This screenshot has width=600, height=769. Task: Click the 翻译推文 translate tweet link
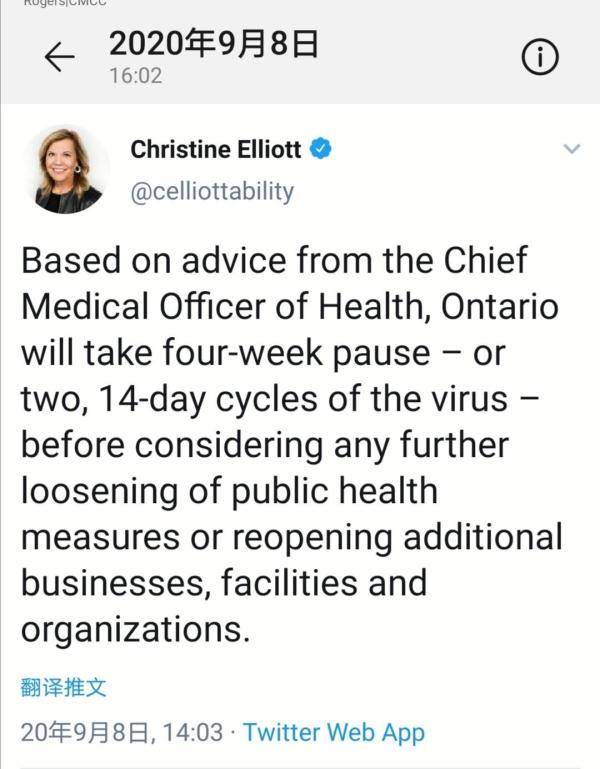click(x=62, y=688)
